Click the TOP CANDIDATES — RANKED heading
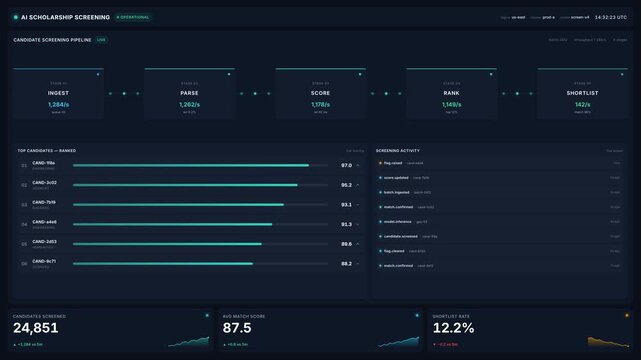The height and width of the screenshot is (360, 641). click(47, 151)
